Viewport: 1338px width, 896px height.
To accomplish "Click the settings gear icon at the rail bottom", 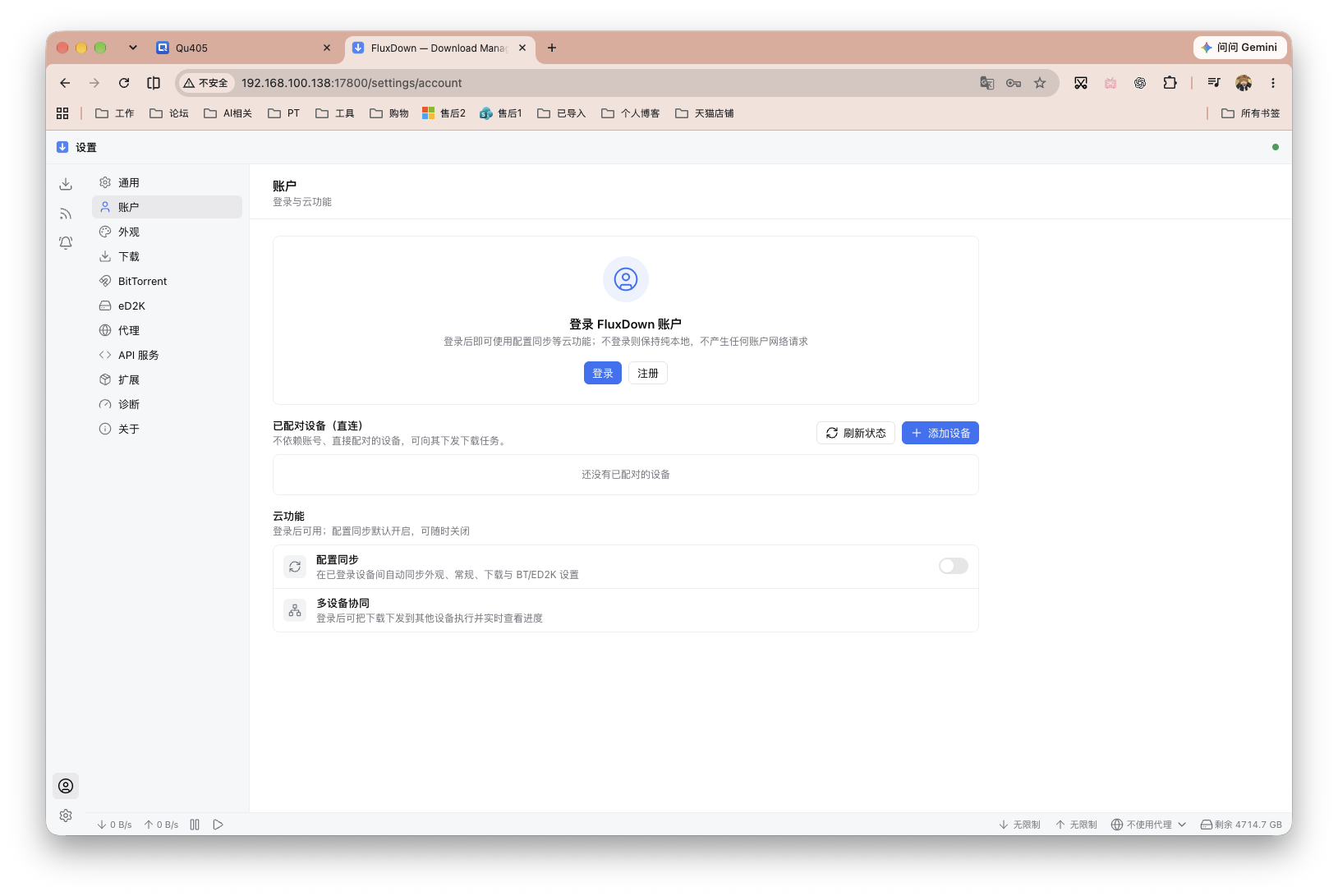I will click(66, 816).
